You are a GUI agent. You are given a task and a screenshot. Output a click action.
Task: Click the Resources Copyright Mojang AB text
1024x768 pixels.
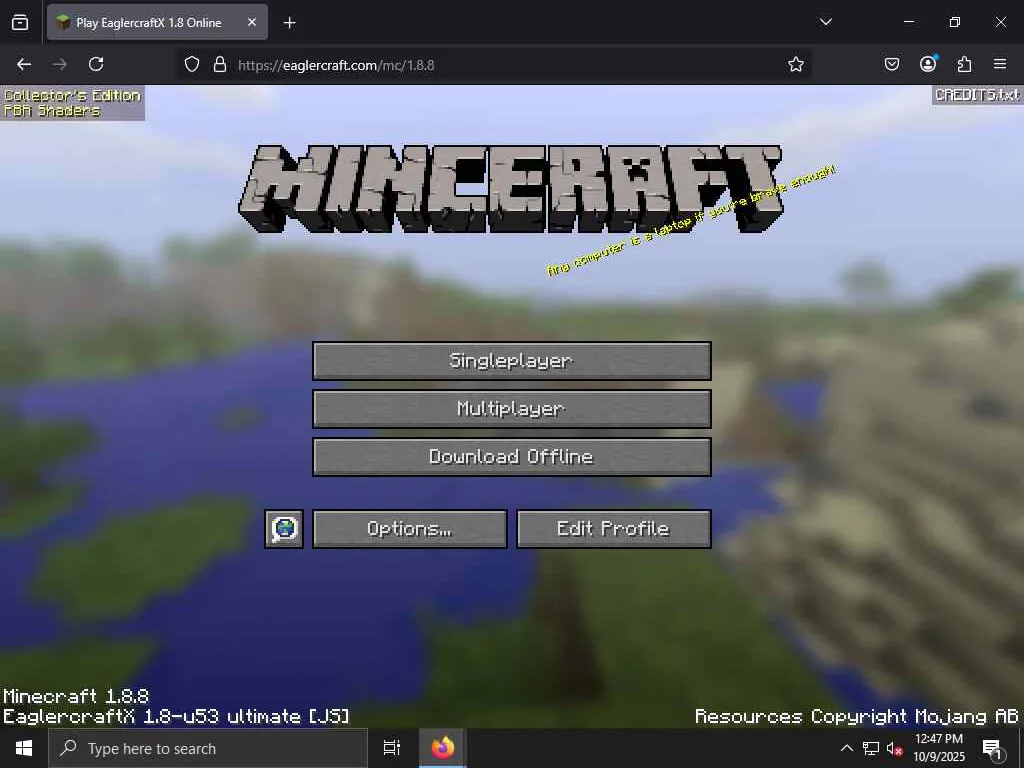(x=856, y=716)
